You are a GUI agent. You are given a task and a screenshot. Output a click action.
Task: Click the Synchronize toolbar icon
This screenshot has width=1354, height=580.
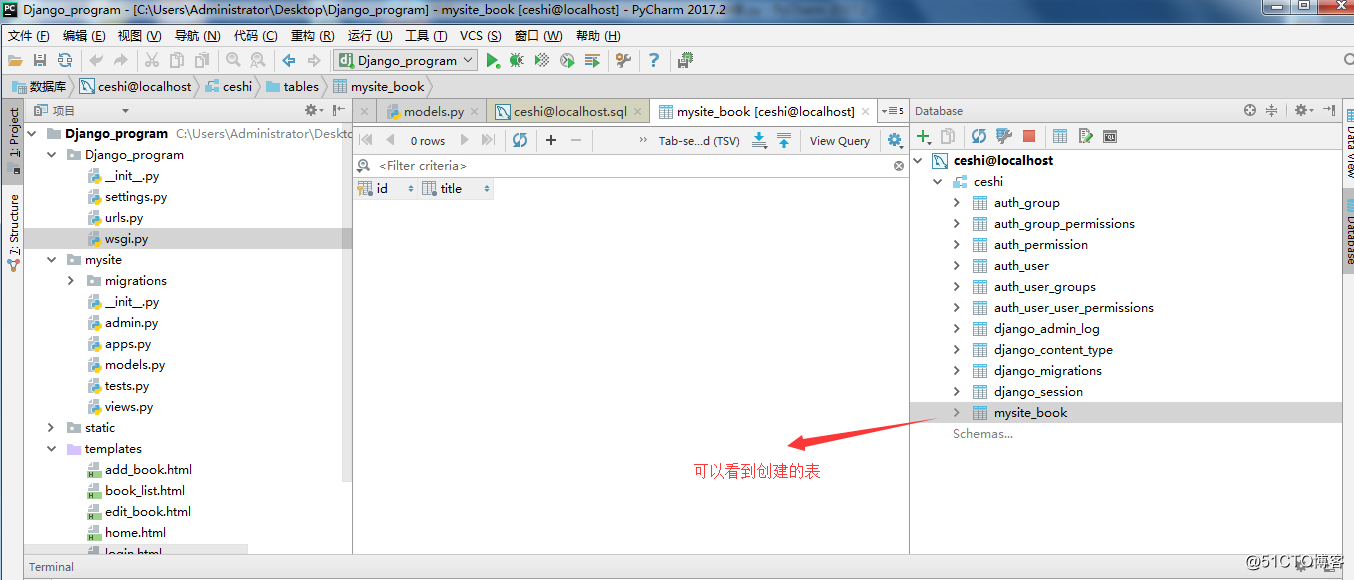(65, 61)
